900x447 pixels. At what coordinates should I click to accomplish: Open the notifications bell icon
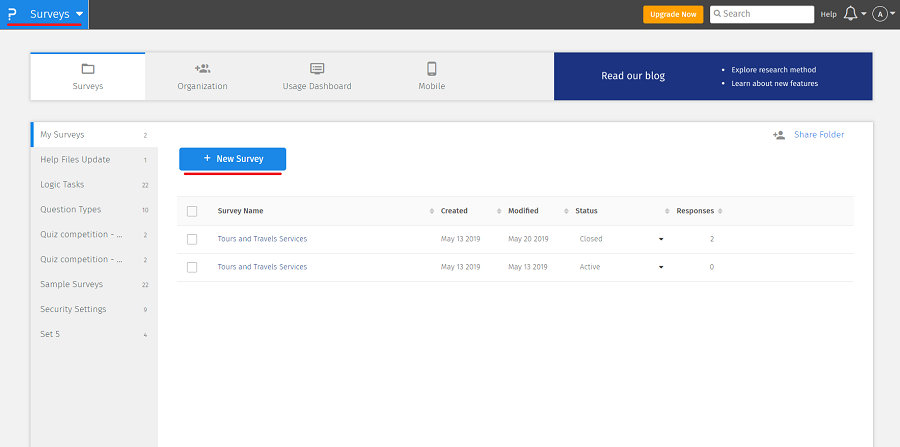[851, 14]
